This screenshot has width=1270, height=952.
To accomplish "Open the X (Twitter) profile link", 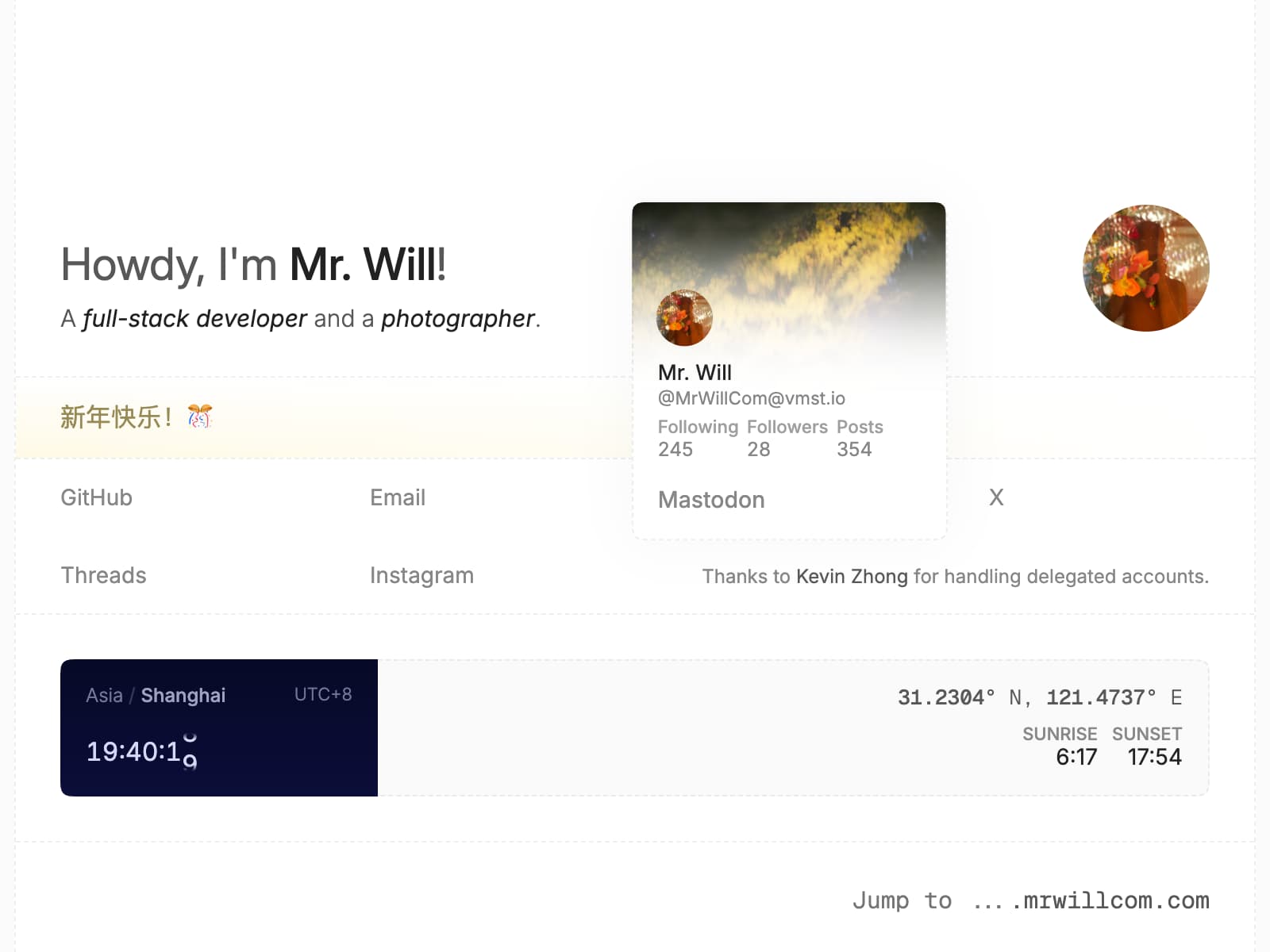I will (x=995, y=497).
